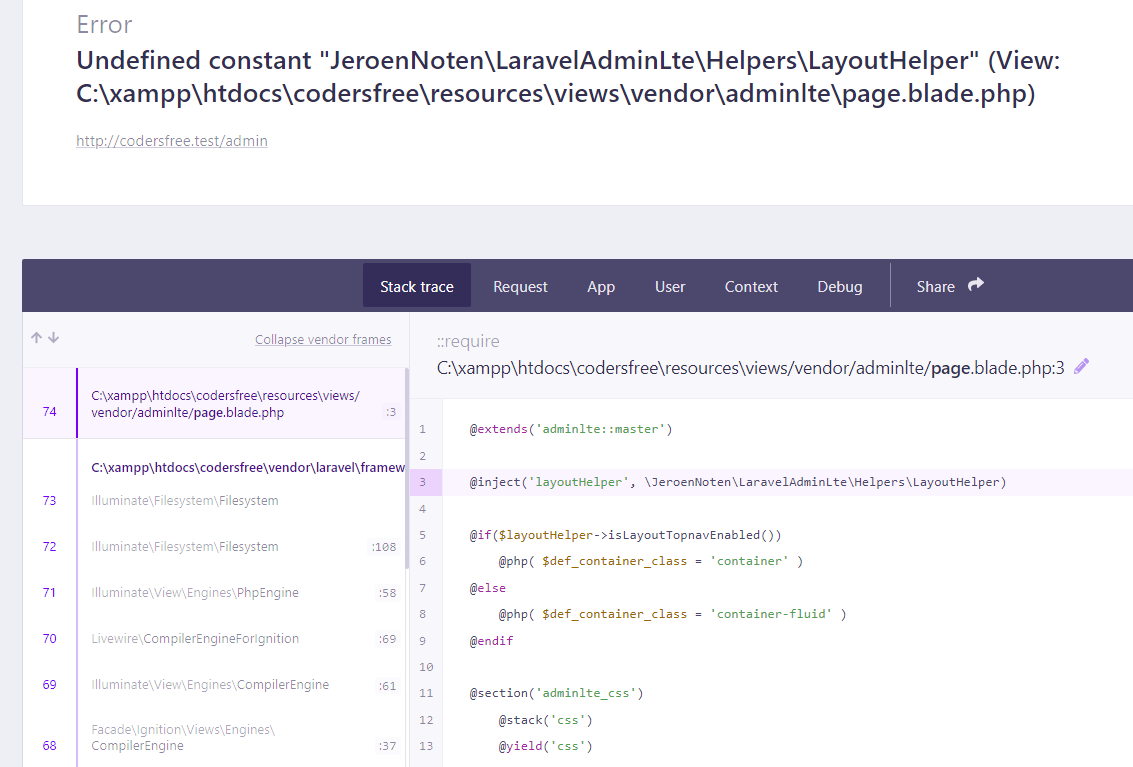
Task: Follow the codersfree.test/admin link
Action: coord(171,140)
